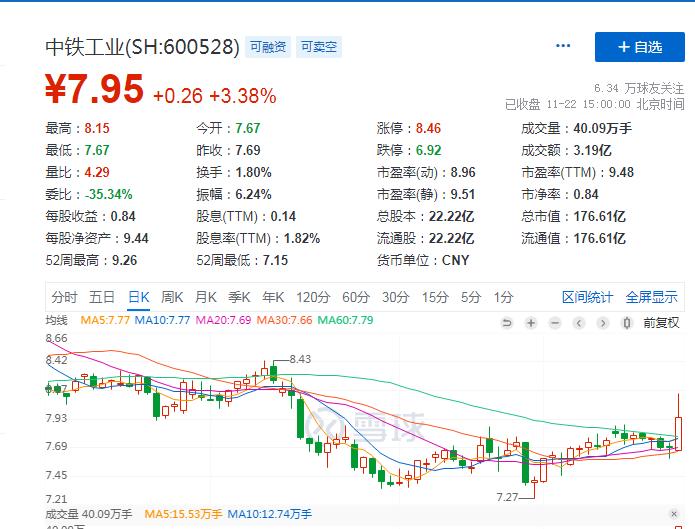Open 全屏显示 fullscreen view

[x=651, y=297]
